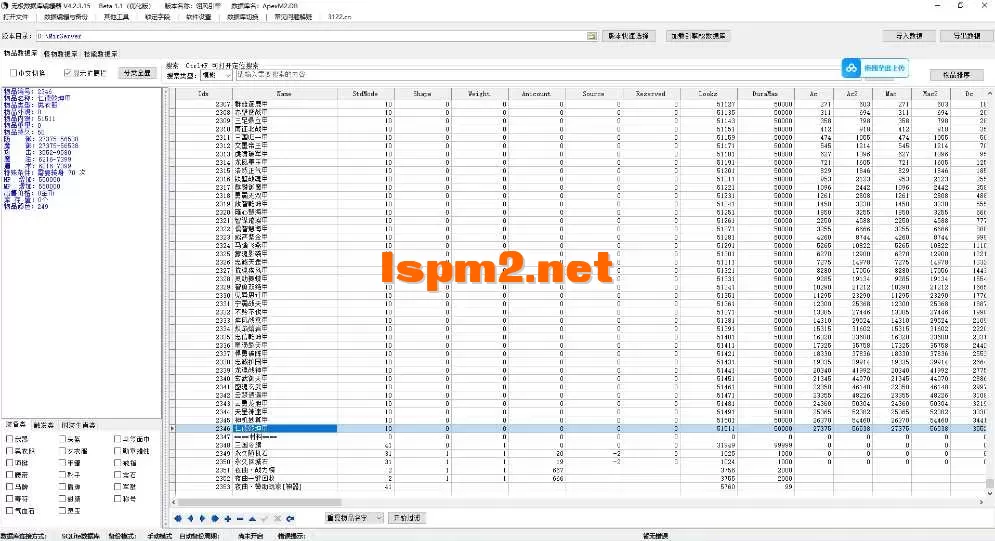Open the 常见问题解答 menu
This screenshot has height=541, width=995.
pyautogui.click(x=293, y=17)
